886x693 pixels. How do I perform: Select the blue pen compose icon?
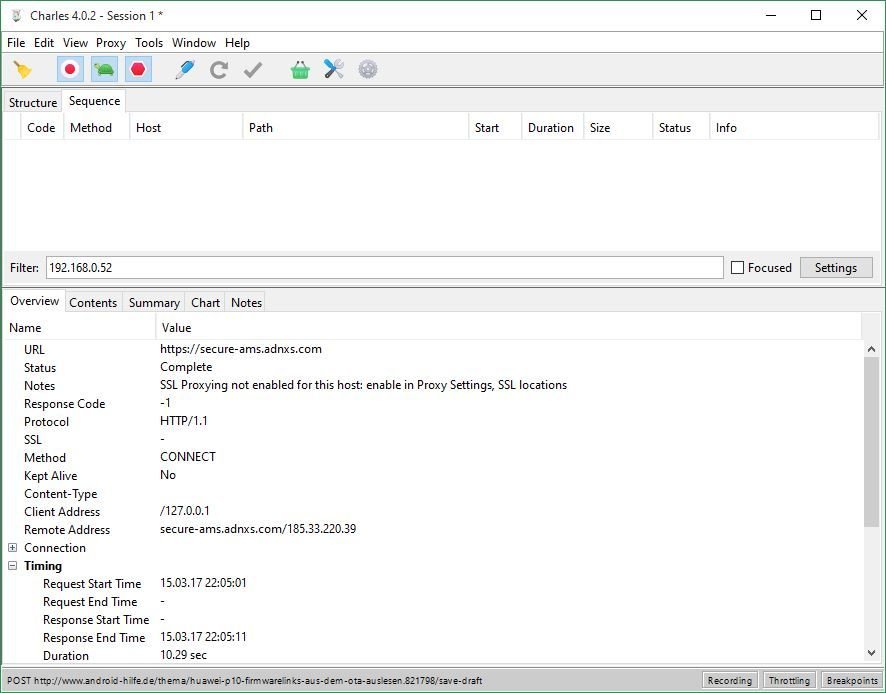[x=184, y=70]
